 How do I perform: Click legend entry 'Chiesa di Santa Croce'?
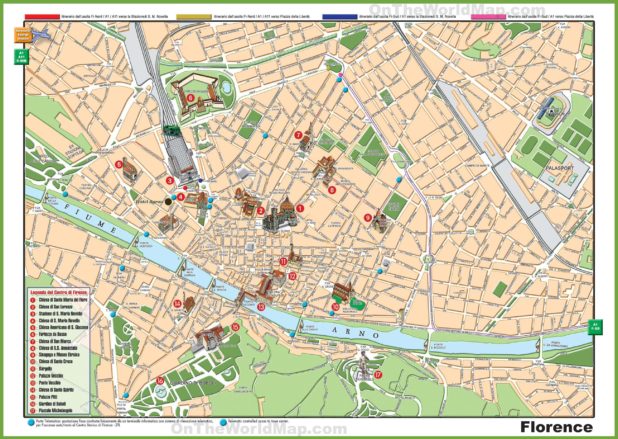point(56,361)
